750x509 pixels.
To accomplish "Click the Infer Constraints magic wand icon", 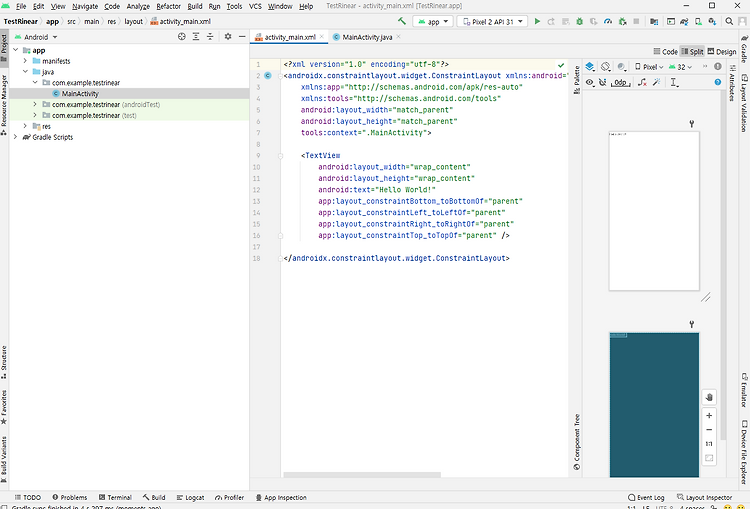I will (x=657, y=82).
